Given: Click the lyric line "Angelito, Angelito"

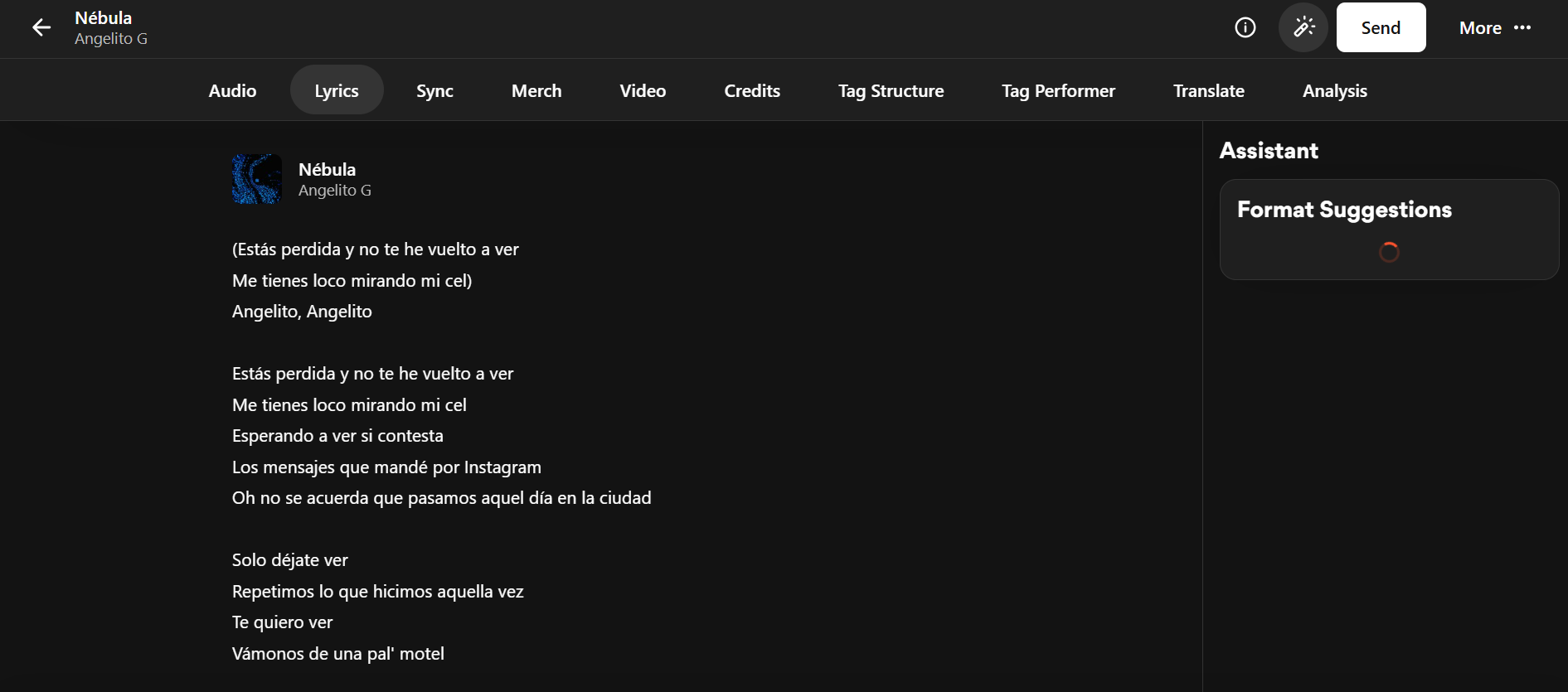Looking at the screenshot, I should pos(302,312).
